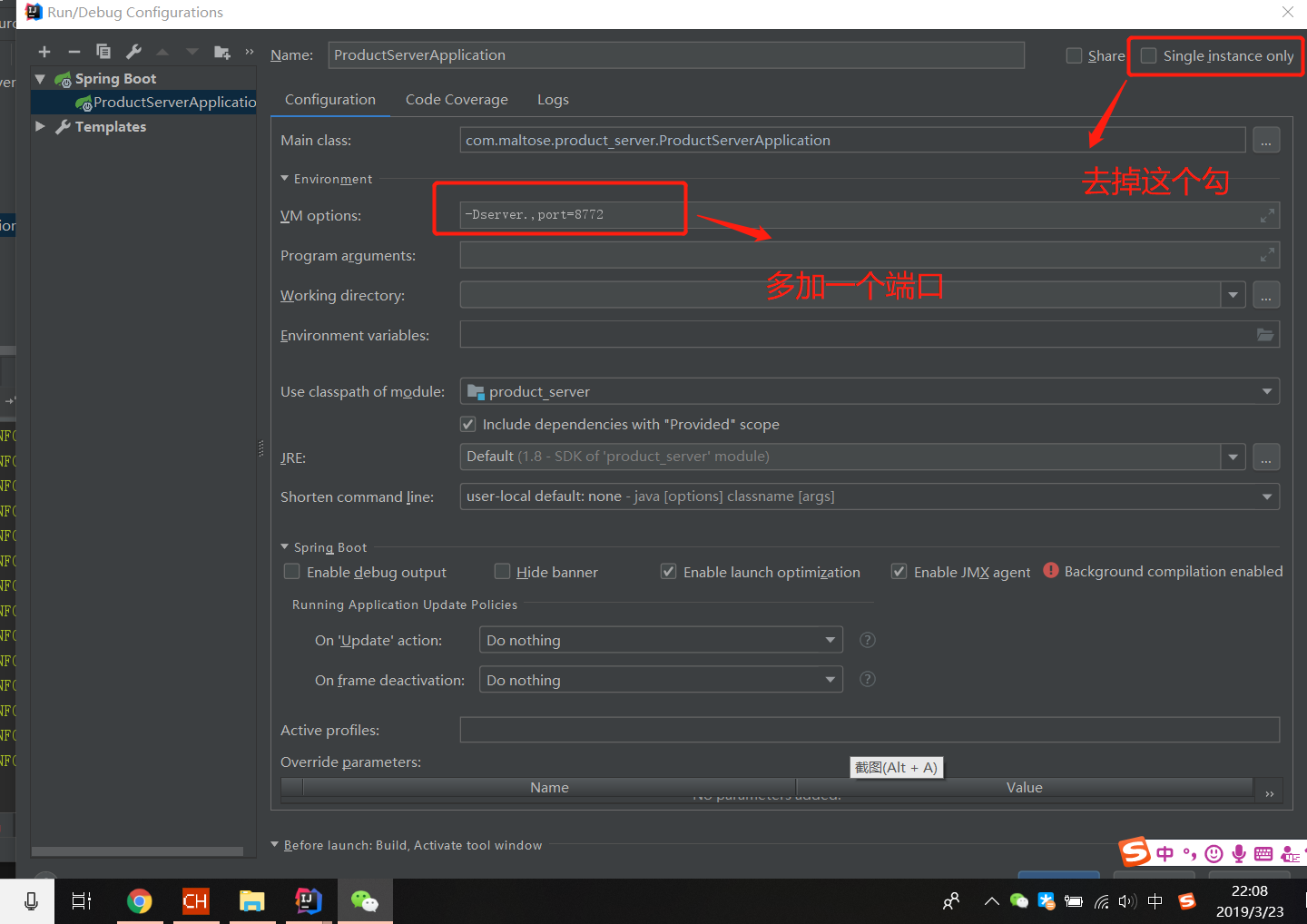
Task: Open JRE dropdown arrow
Action: pos(1233,457)
